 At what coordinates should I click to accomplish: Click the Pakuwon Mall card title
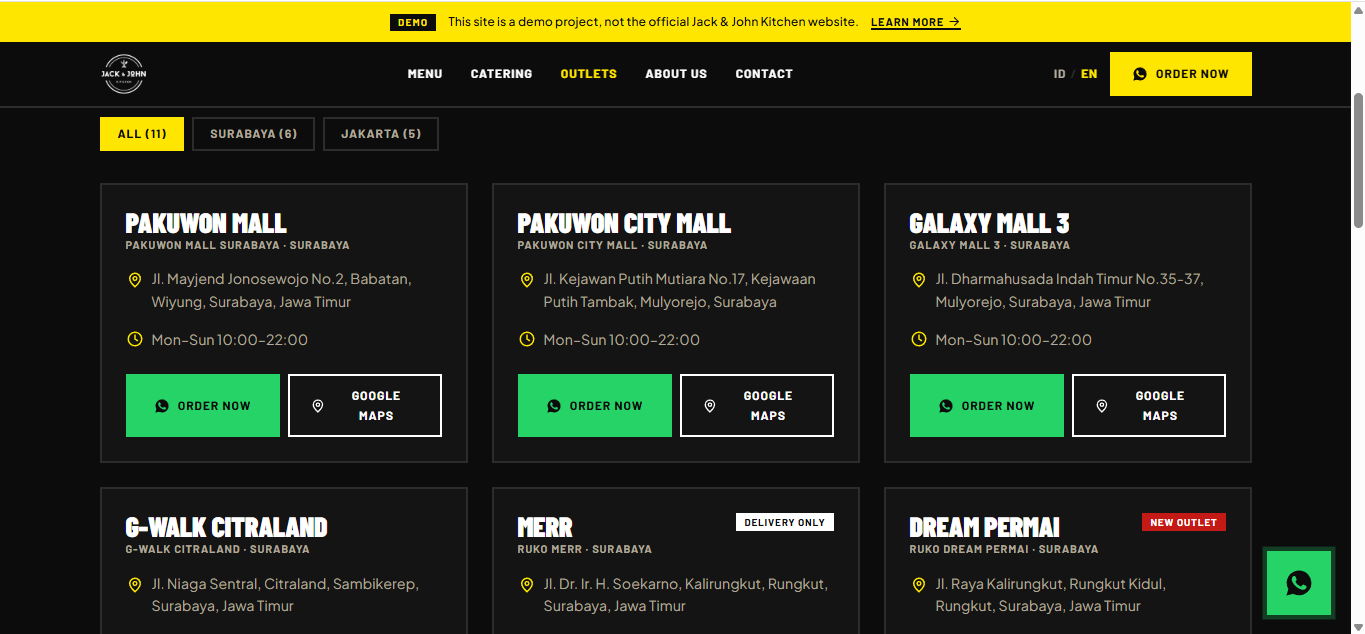(x=206, y=223)
